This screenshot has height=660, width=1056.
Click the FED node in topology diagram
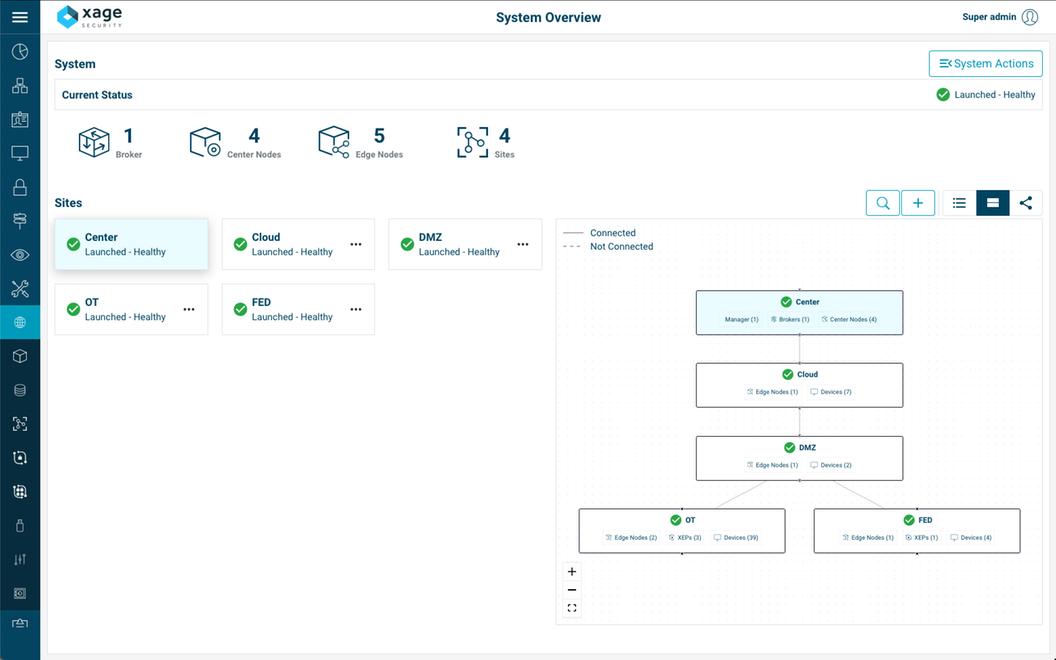click(x=917, y=531)
